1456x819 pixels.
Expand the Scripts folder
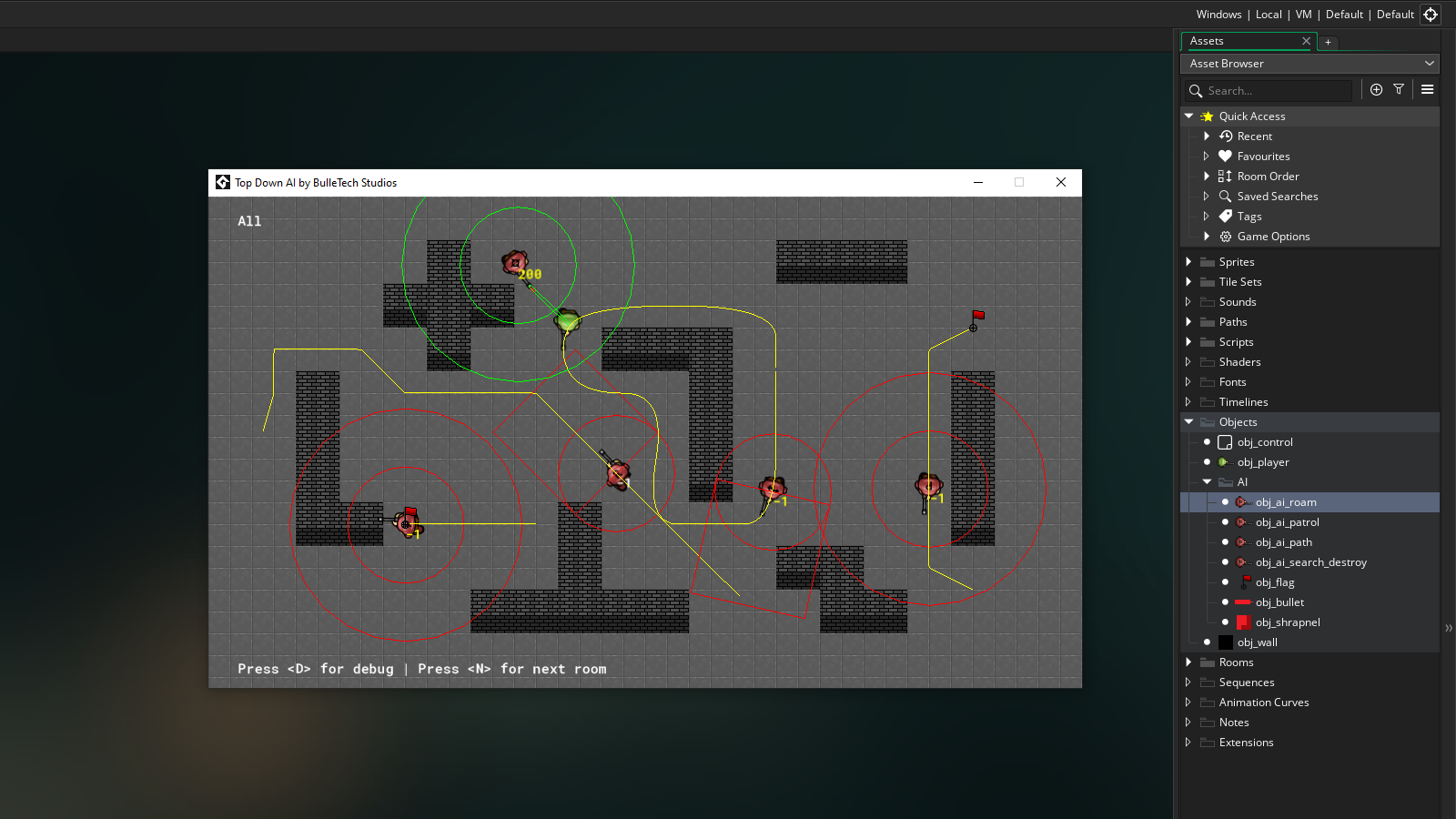click(x=1188, y=342)
